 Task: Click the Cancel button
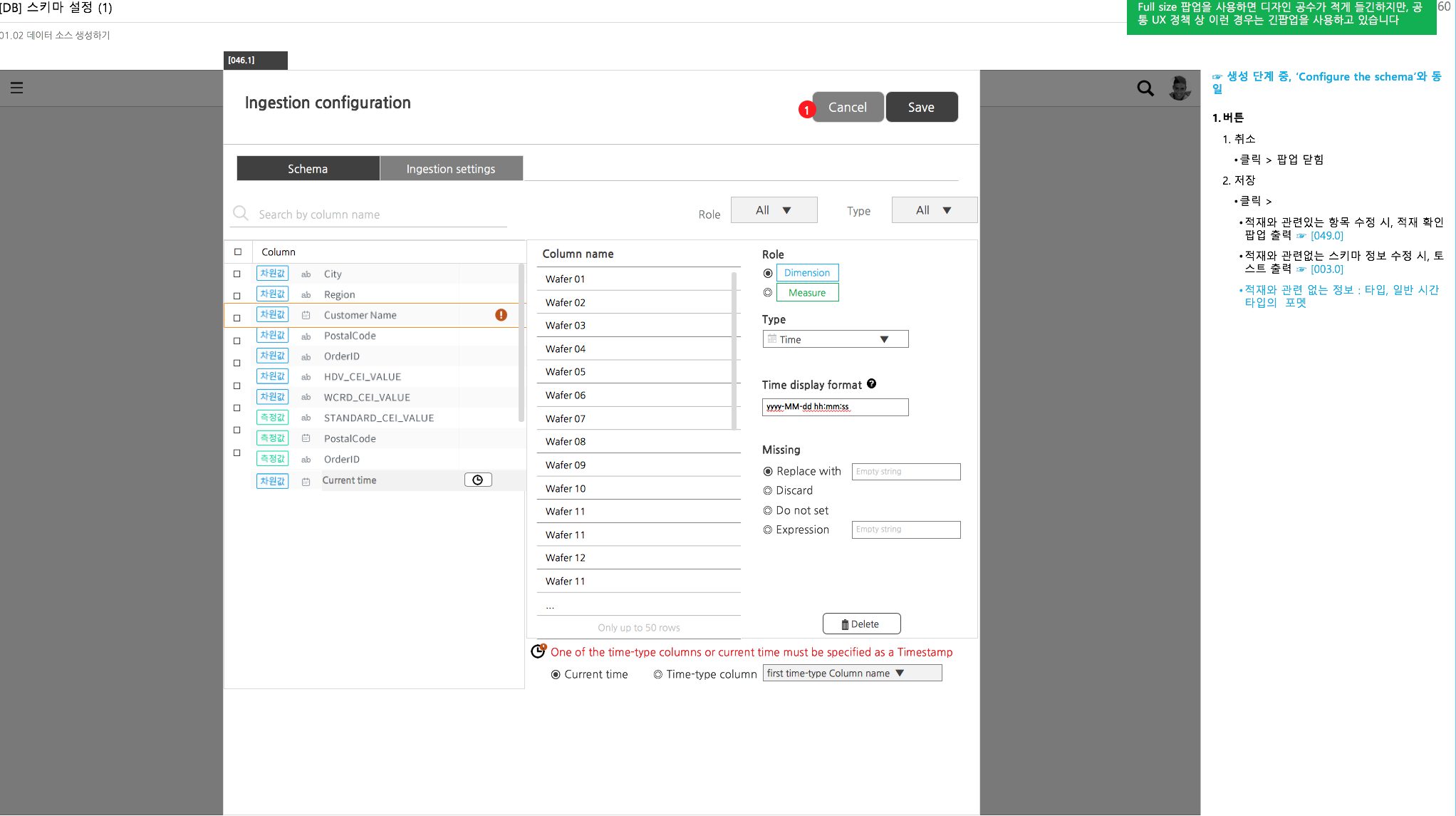pyautogui.click(x=848, y=107)
